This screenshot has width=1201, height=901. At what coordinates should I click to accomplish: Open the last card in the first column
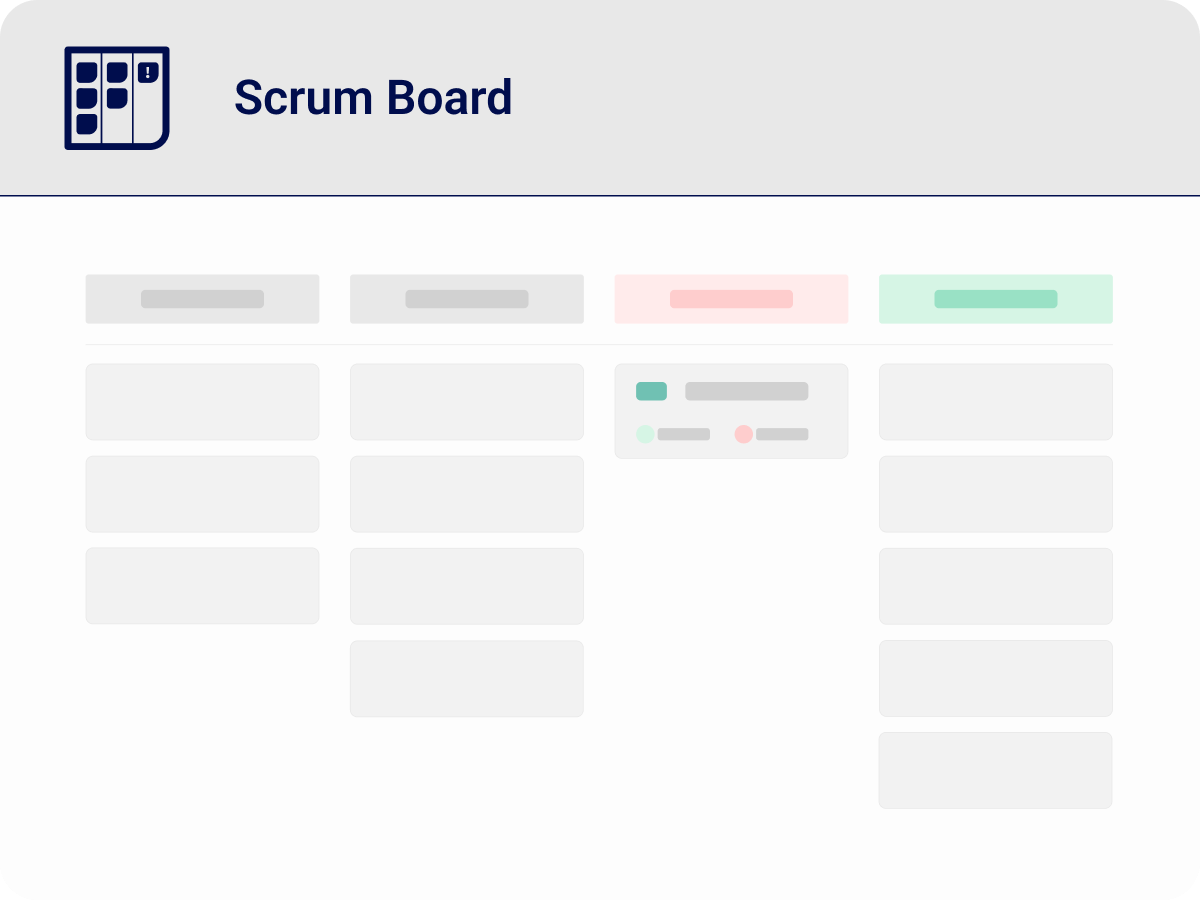pos(202,586)
